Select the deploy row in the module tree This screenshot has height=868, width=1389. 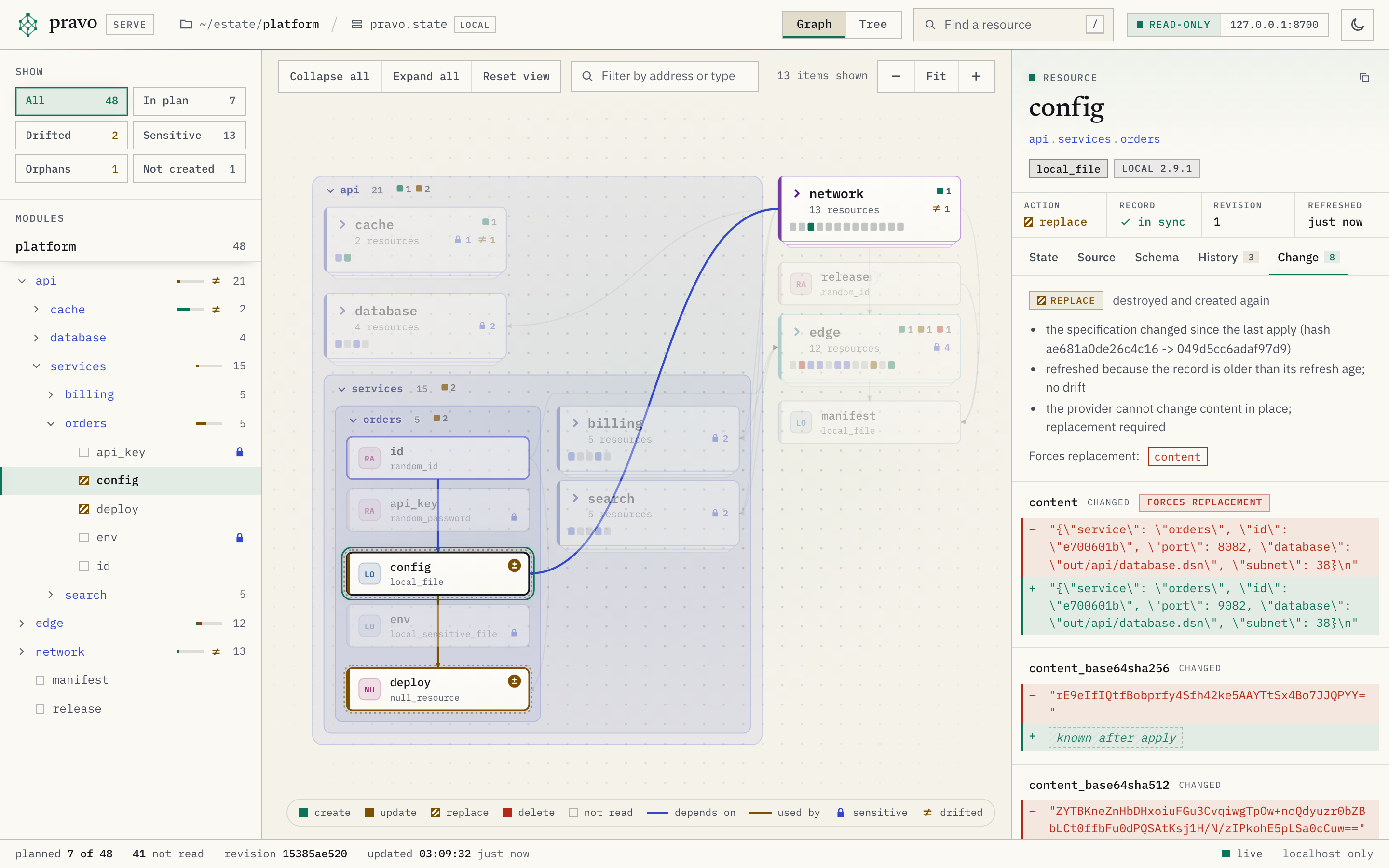click(x=131, y=509)
